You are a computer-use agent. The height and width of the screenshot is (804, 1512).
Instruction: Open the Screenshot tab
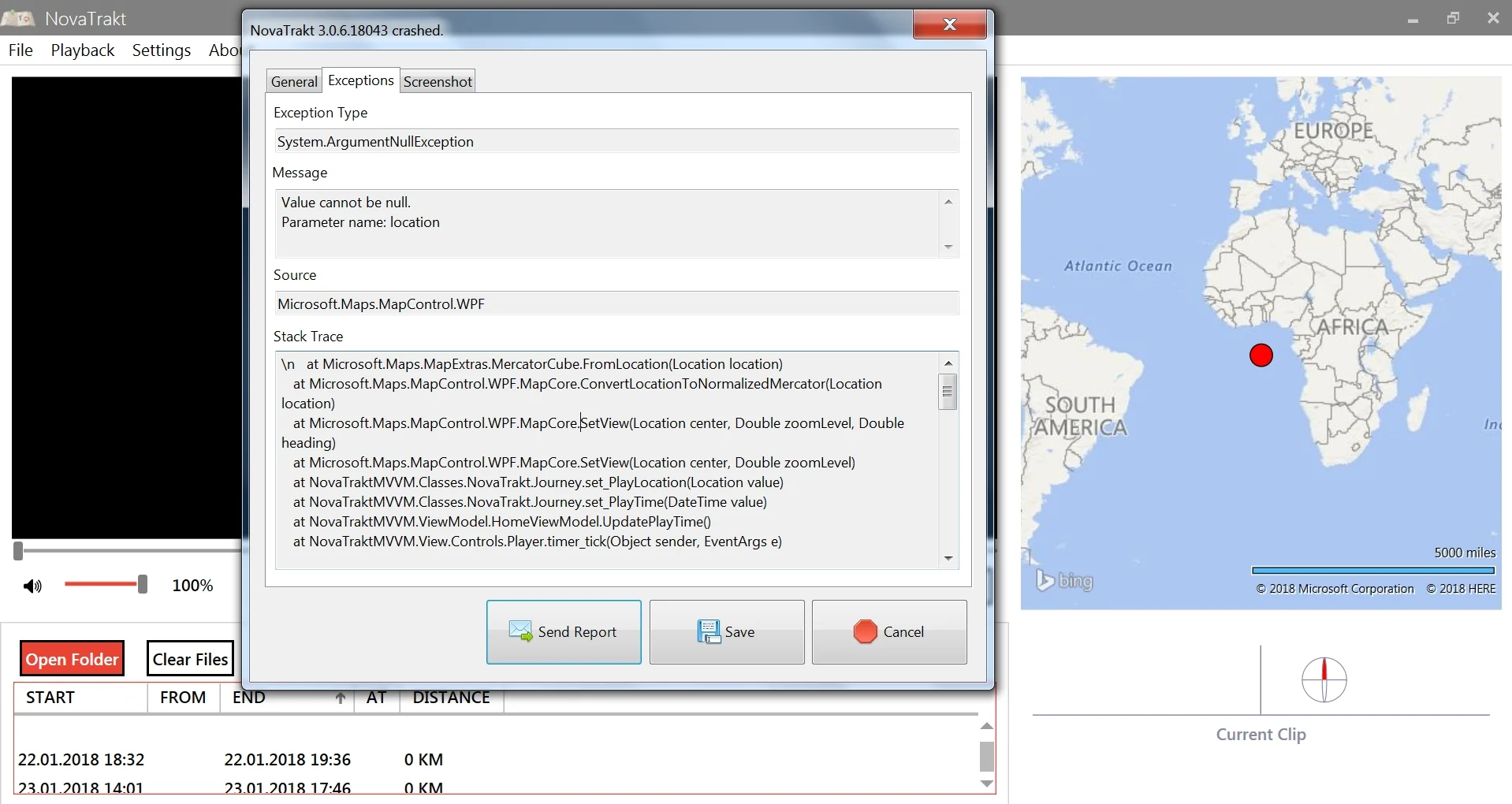[x=438, y=81]
